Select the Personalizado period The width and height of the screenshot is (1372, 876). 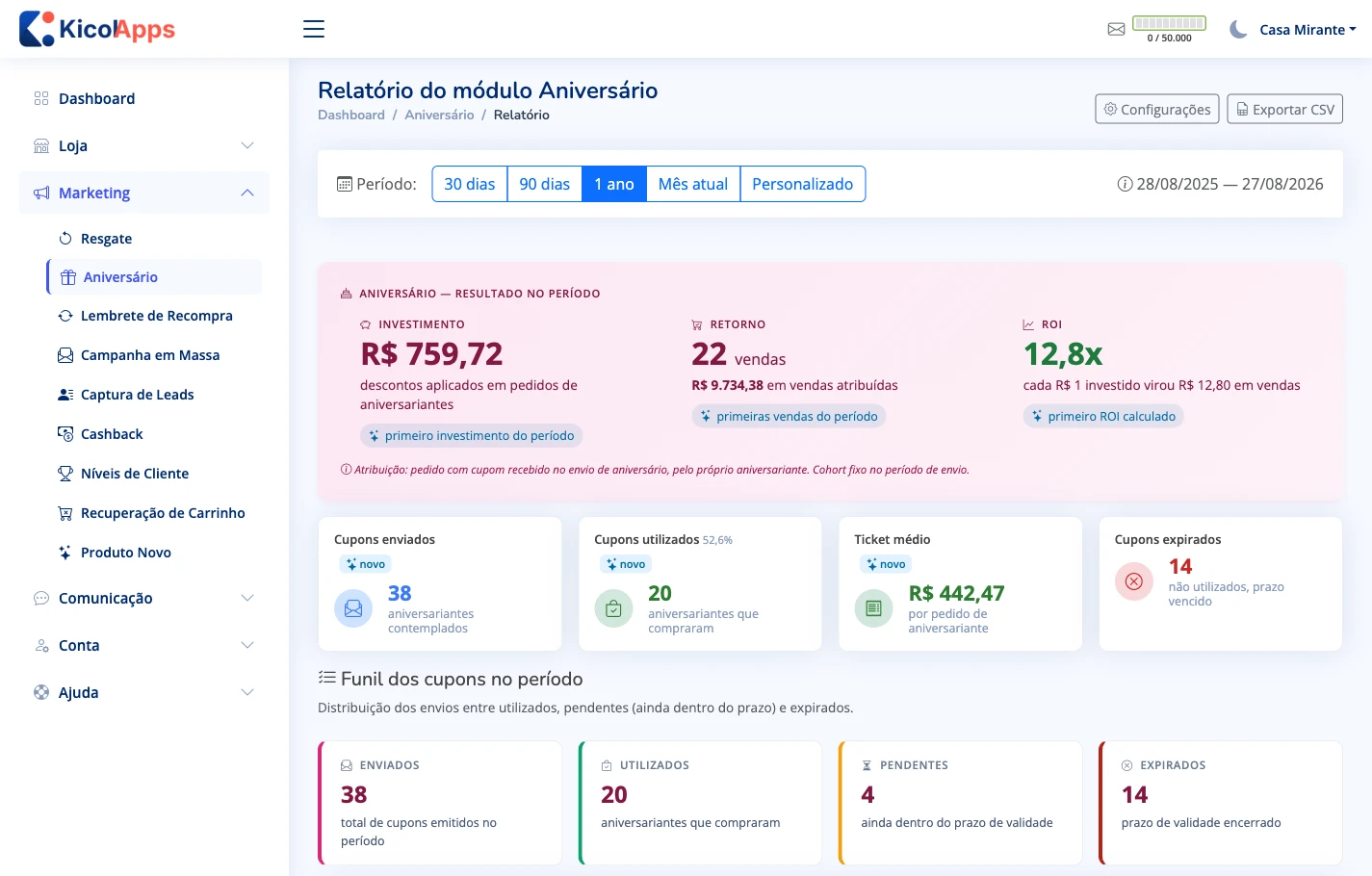click(803, 184)
